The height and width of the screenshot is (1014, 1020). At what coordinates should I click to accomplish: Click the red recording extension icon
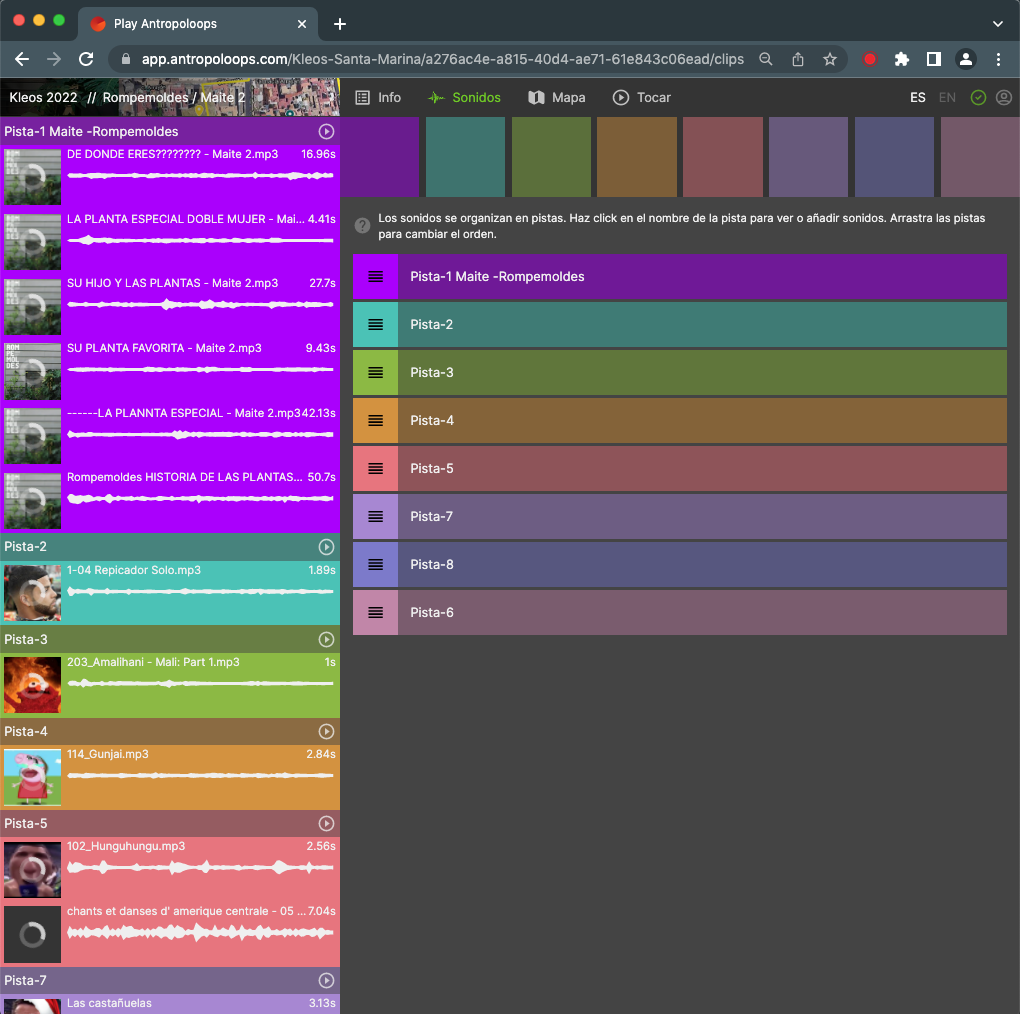click(x=869, y=59)
